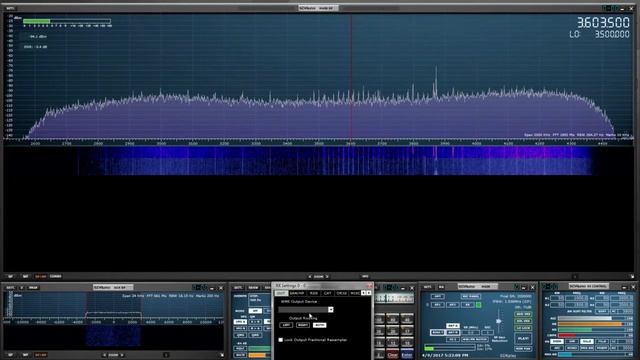Click main spectrum ZOOM left arrow
640x360 pixels.
click(310, 277)
